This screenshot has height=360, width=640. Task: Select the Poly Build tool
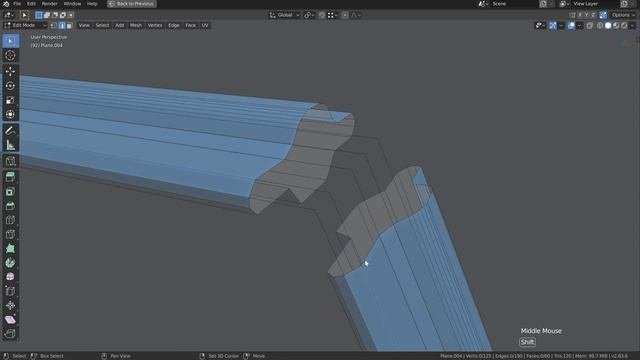[x=10, y=249]
